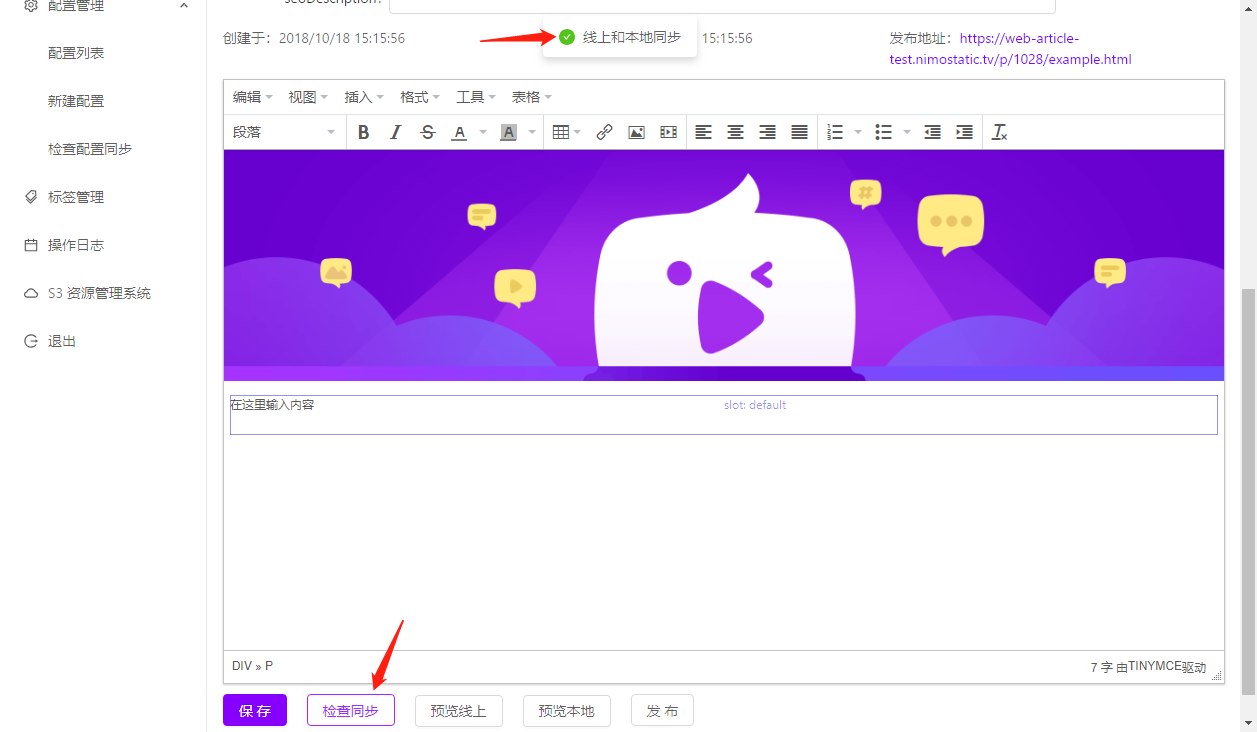Clear formatting with the Tx icon

[x=1000, y=132]
